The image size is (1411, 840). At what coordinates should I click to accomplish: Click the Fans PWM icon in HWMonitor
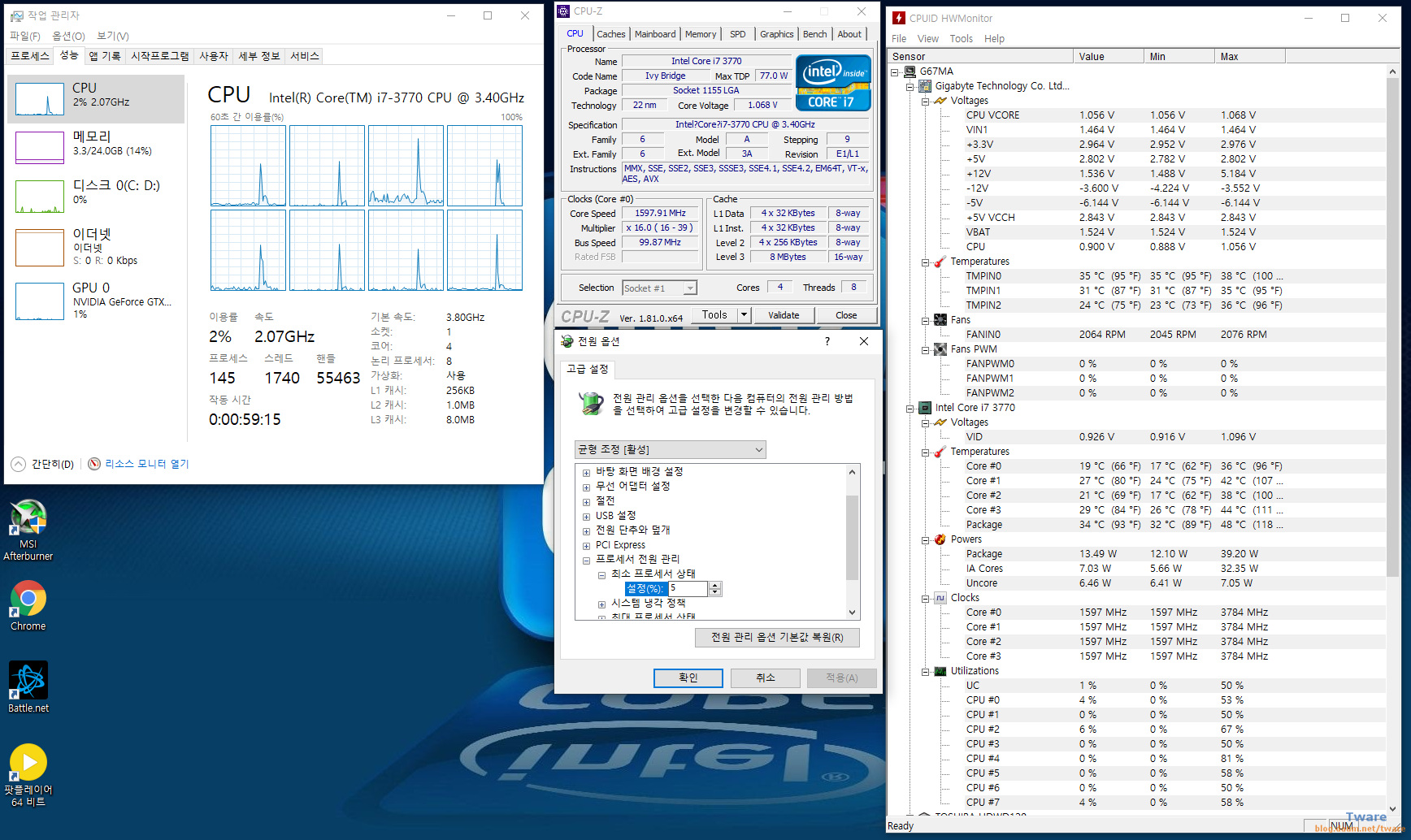coord(940,349)
